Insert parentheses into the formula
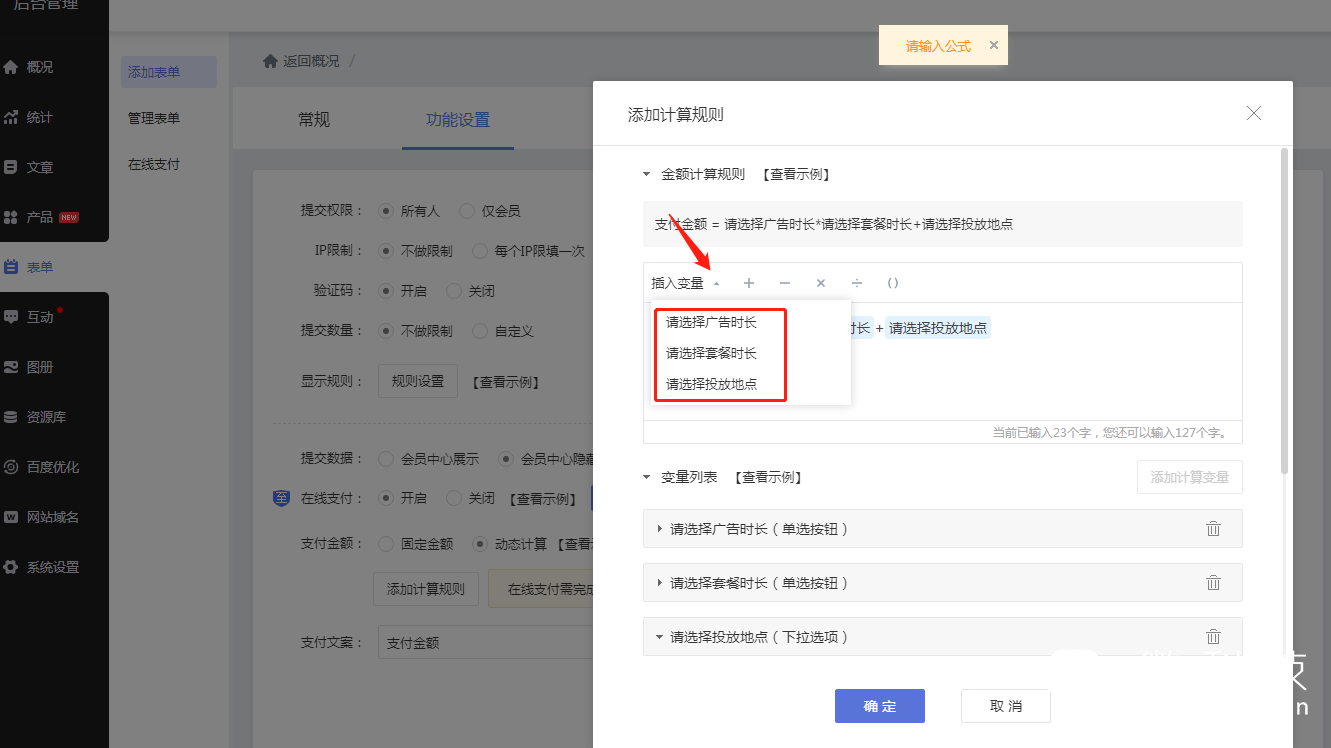1331x748 pixels. pyautogui.click(x=893, y=283)
